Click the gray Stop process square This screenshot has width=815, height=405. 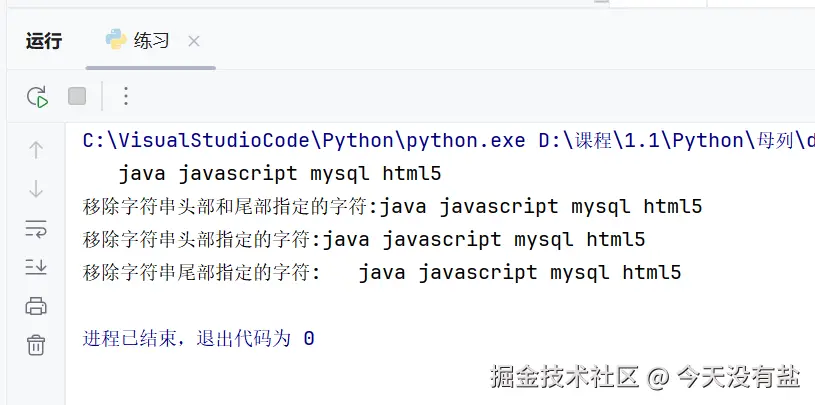coord(77,97)
